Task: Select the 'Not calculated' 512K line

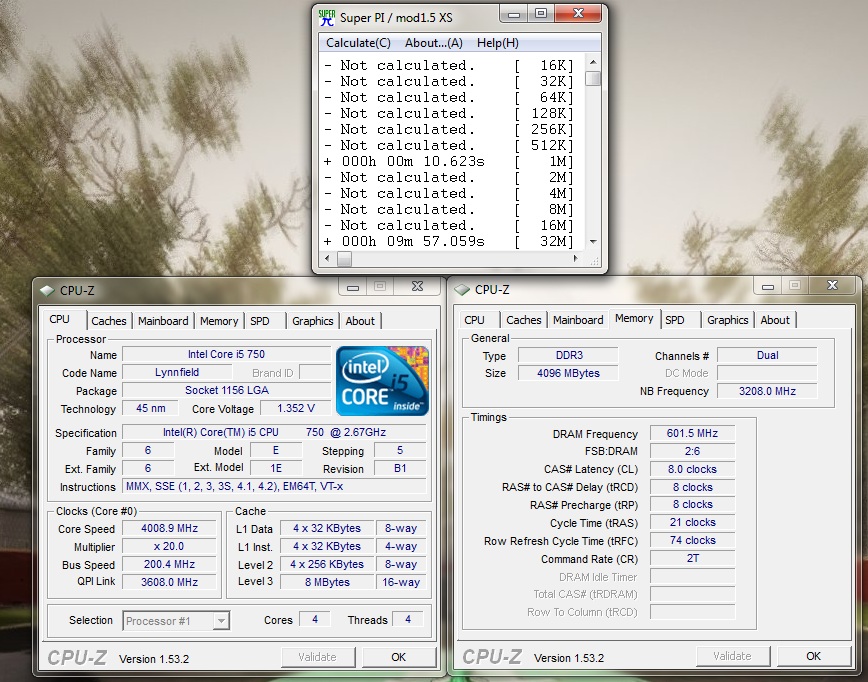Action: tap(449, 146)
